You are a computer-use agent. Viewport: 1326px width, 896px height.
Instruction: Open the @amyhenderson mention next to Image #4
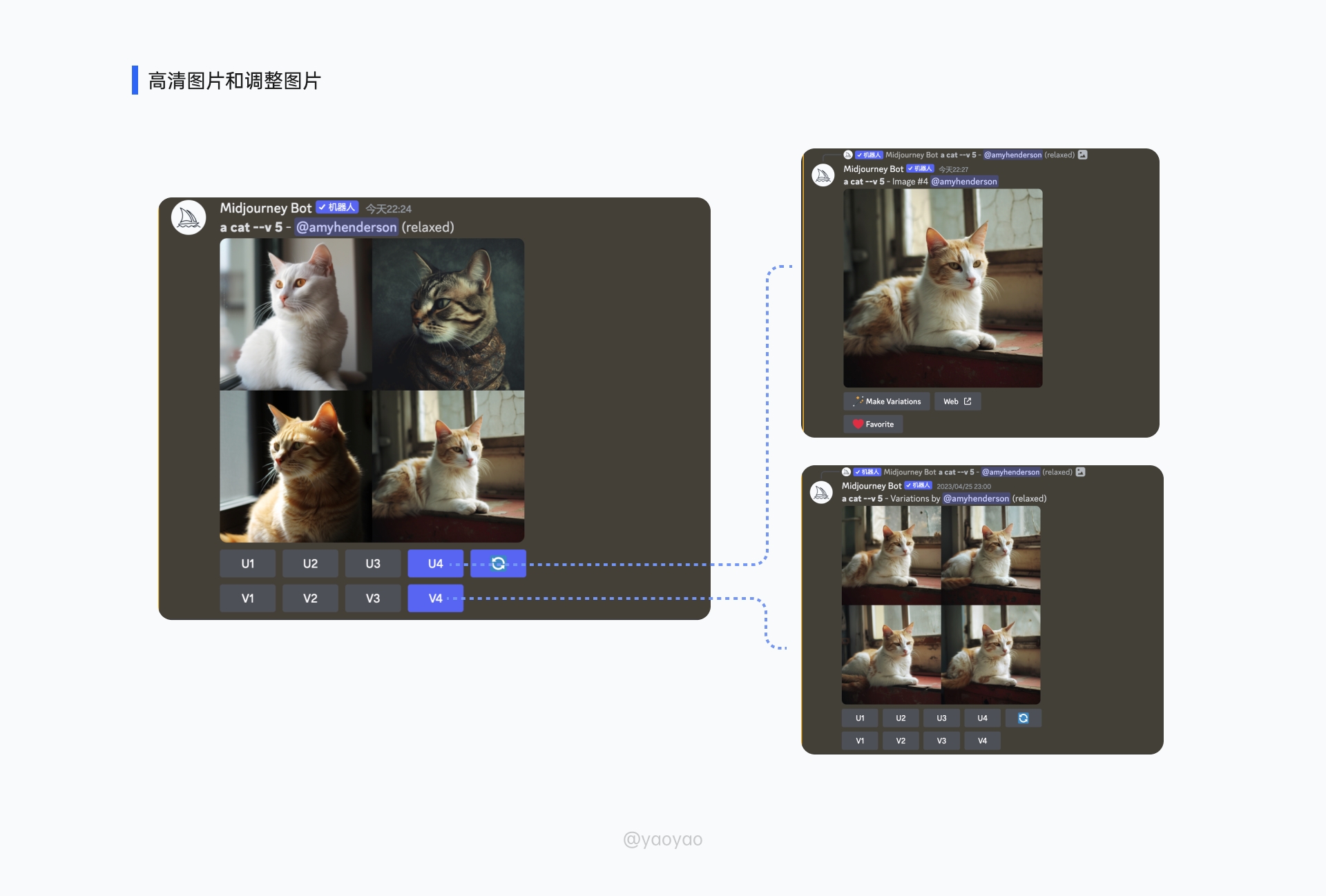click(x=964, y=182)
